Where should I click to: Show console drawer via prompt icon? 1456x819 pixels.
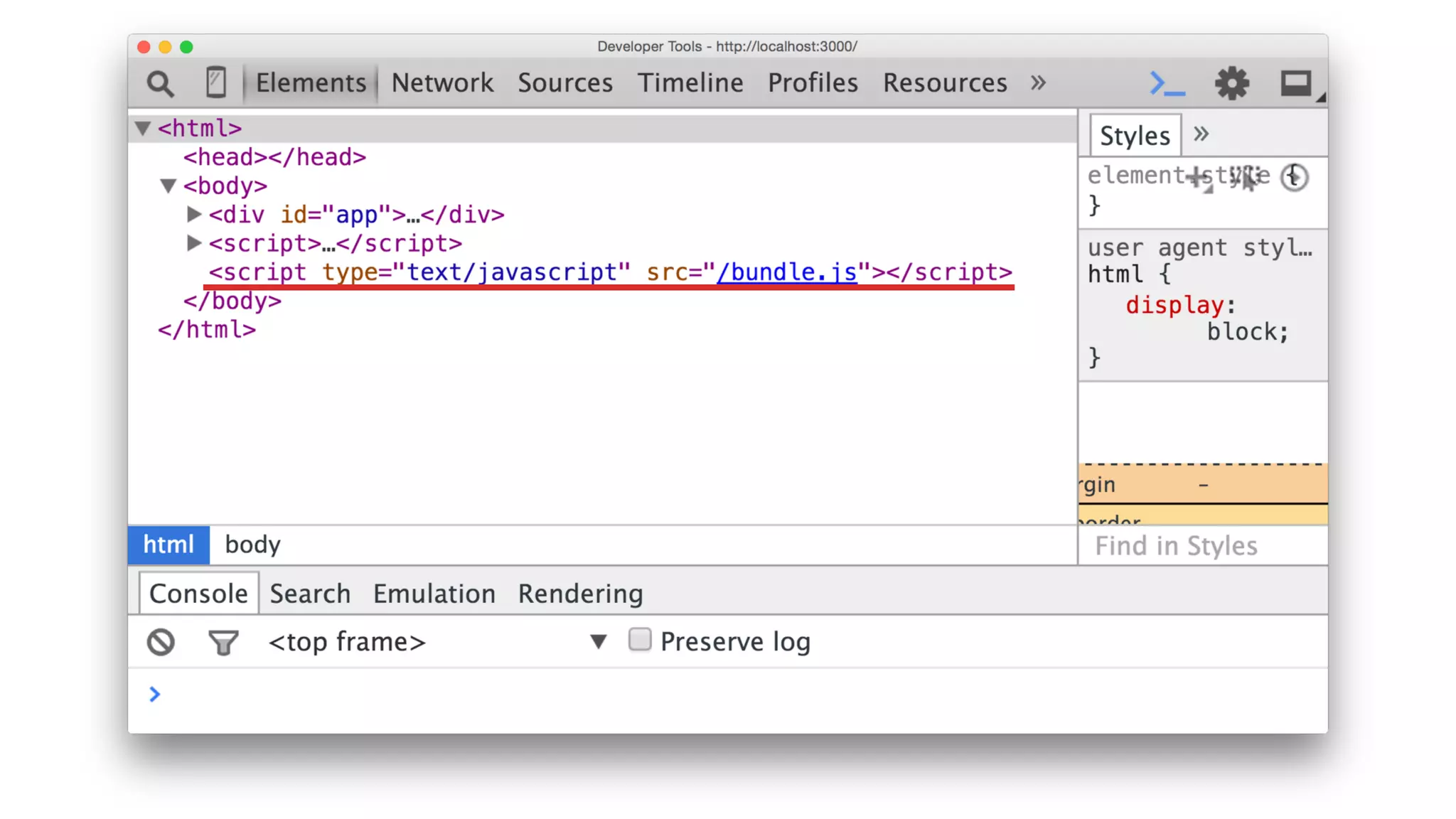pos(1167,83)
